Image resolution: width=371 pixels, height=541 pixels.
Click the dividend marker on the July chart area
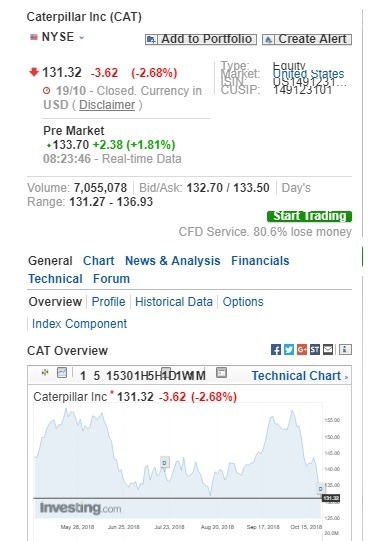point(165,462)
